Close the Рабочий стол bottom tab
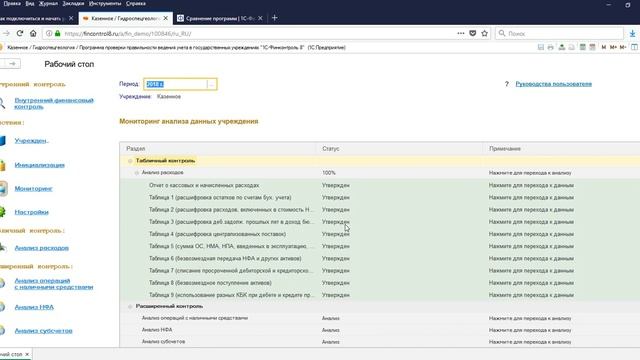 [x=27, y=354]
